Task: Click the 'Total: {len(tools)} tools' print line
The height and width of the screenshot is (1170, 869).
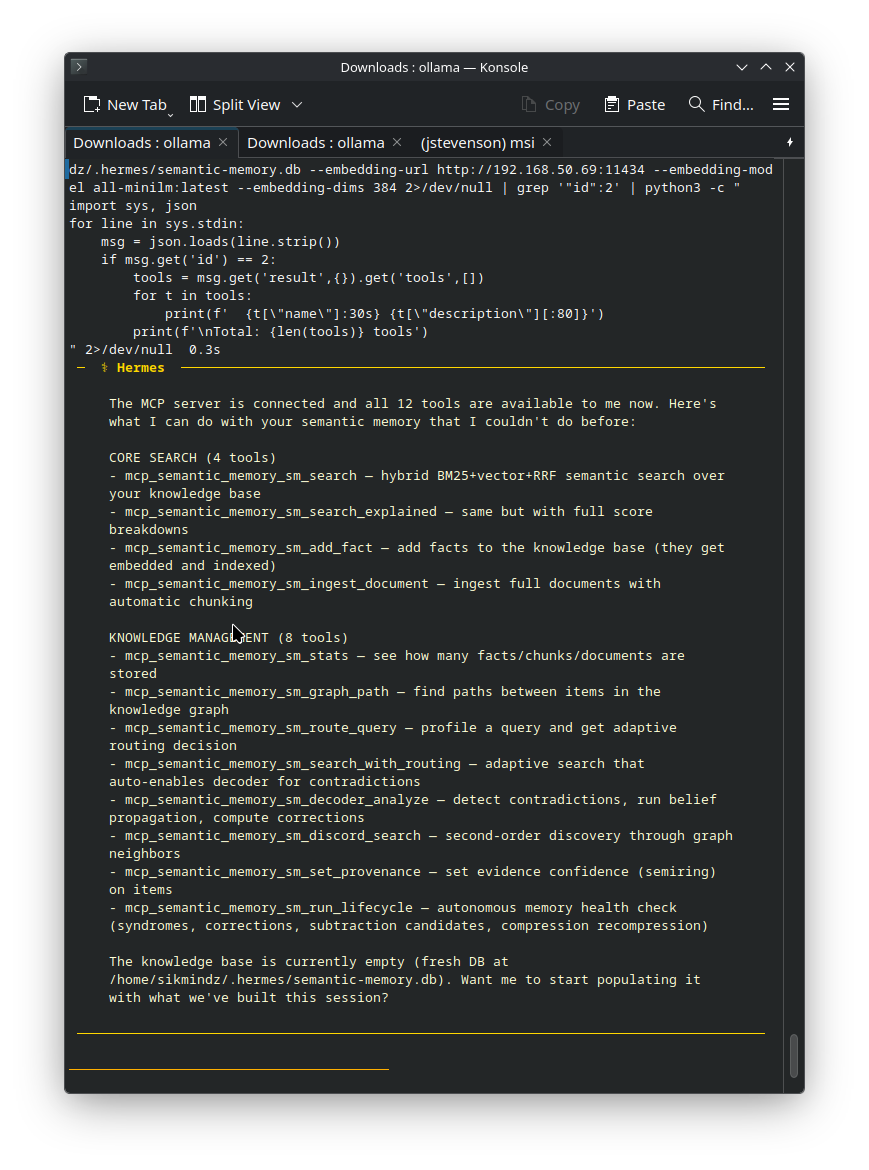Action: point(280,331)
